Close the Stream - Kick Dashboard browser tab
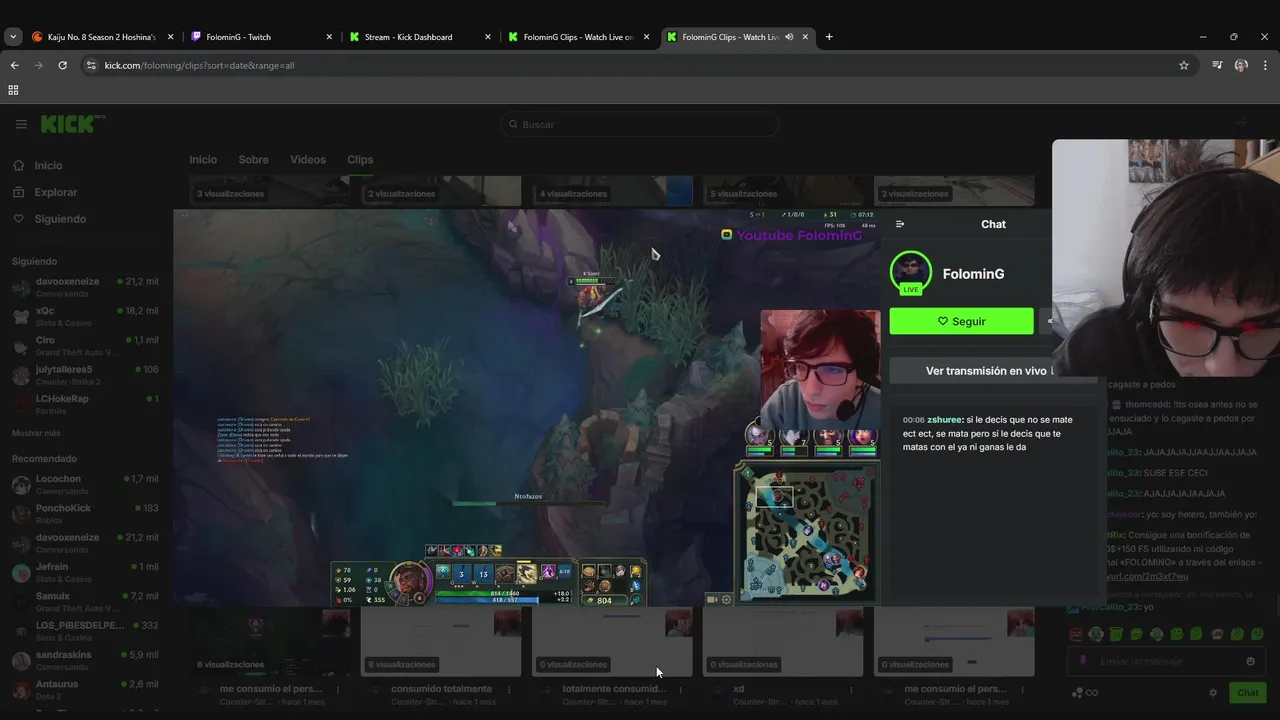Image resolution: width=1280 pixels, height=720 pixels. pyautogui.click(x=488, y=37)
